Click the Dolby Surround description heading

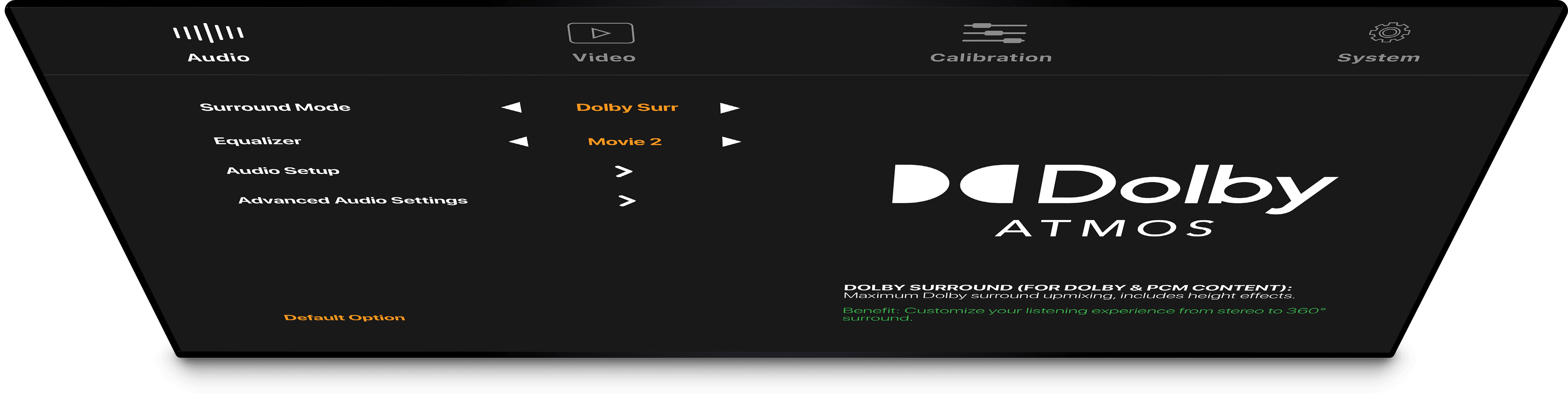1068,287
